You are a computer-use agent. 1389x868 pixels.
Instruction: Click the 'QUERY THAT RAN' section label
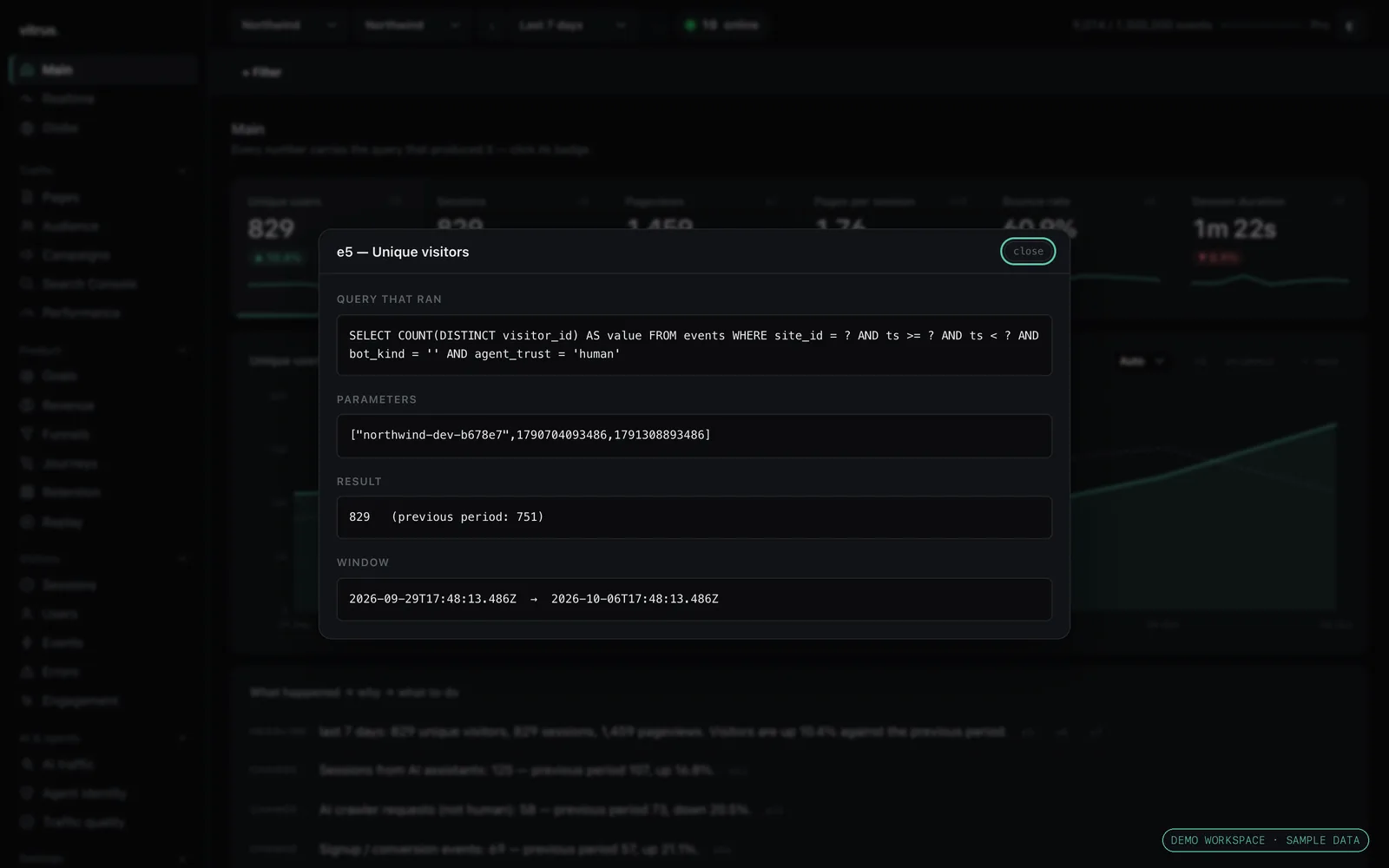click(x=389, y=299)
